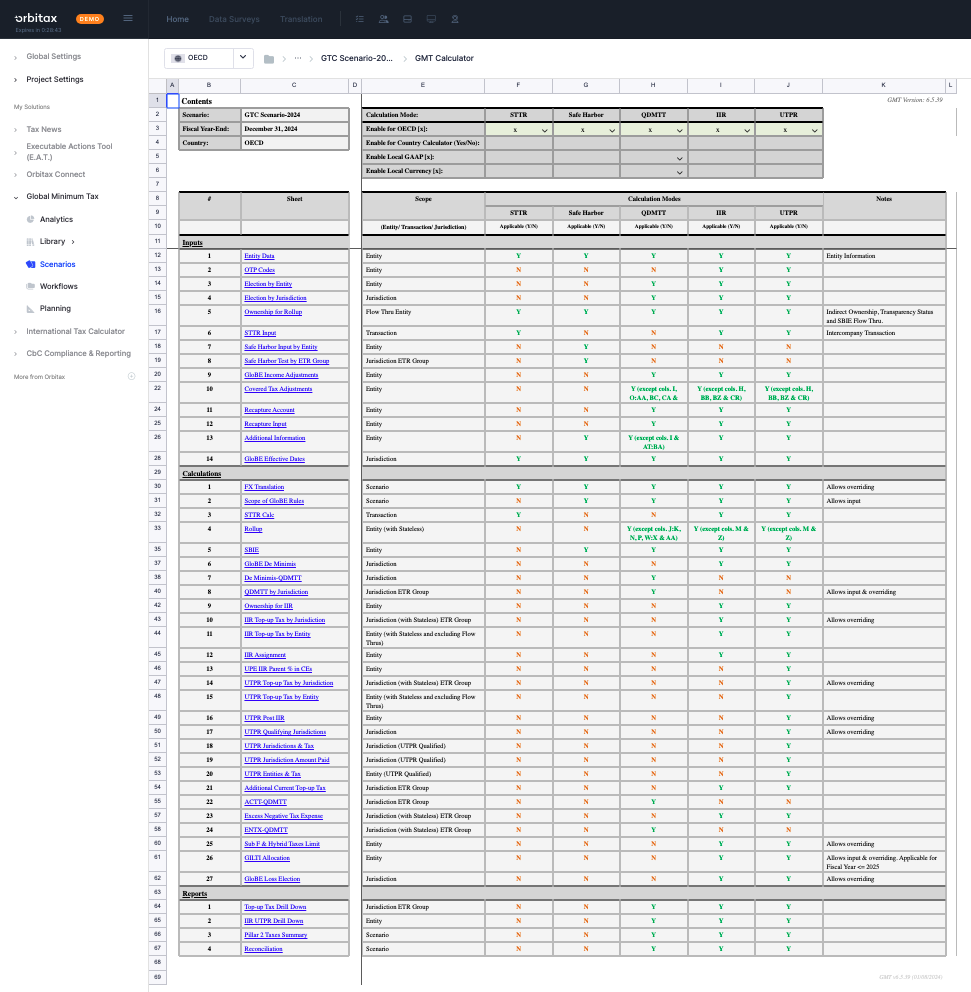
Task: Expand the OECD country selector dropdown
Action: pos(240,58)
